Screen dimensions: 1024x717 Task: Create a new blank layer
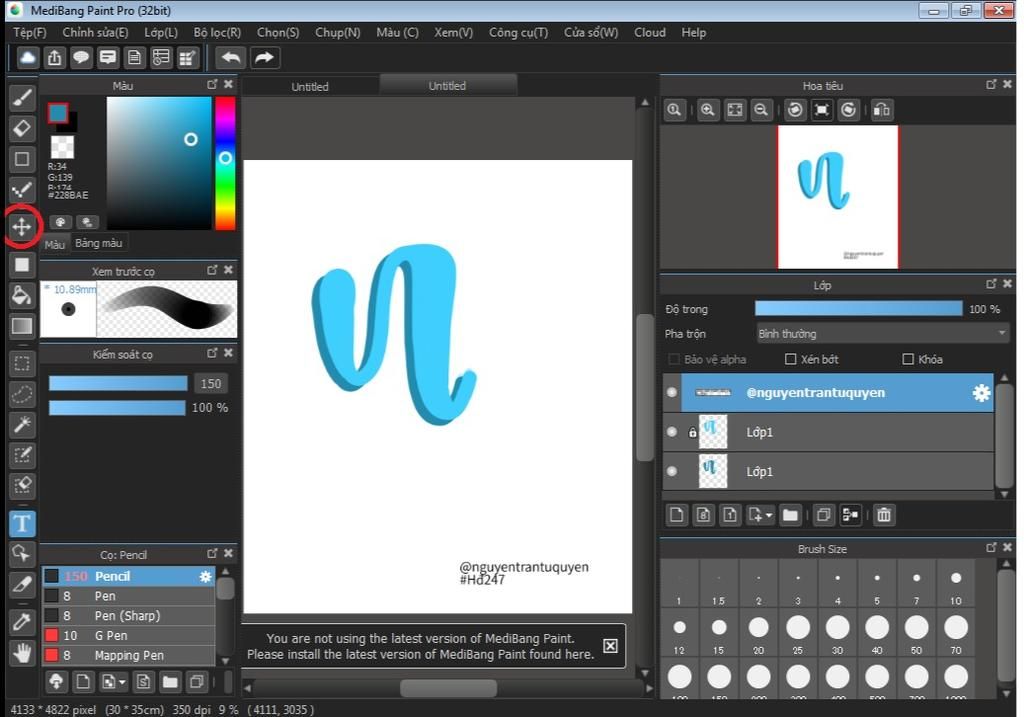677,515
